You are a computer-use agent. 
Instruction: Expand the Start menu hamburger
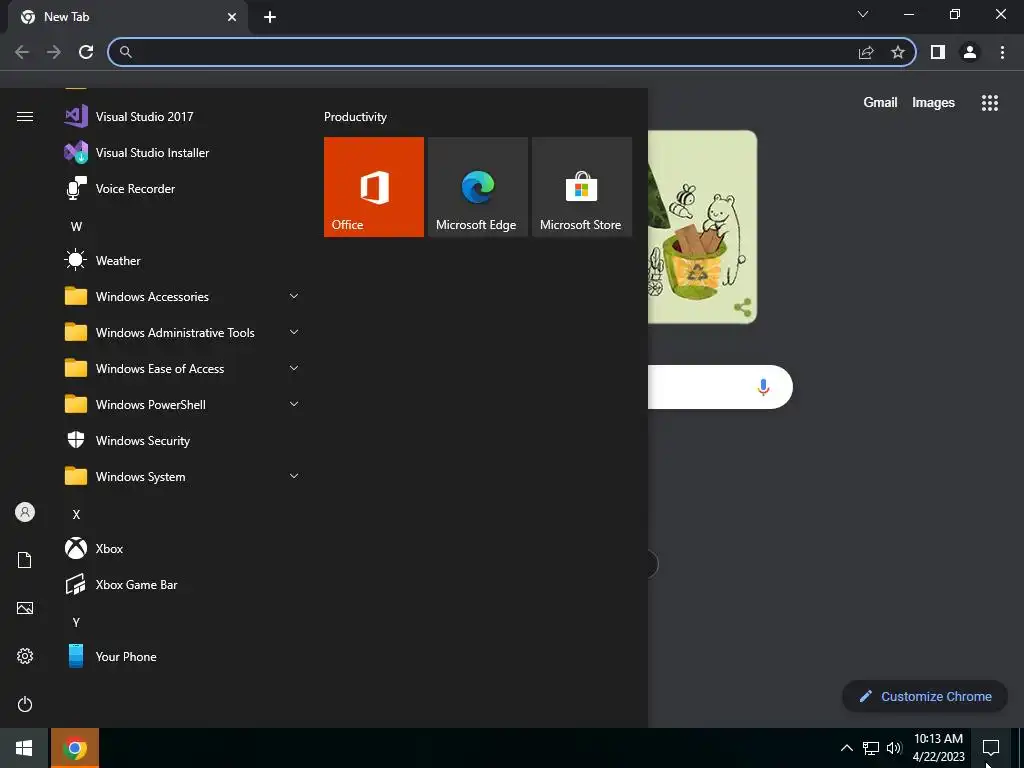click(25, 116)
